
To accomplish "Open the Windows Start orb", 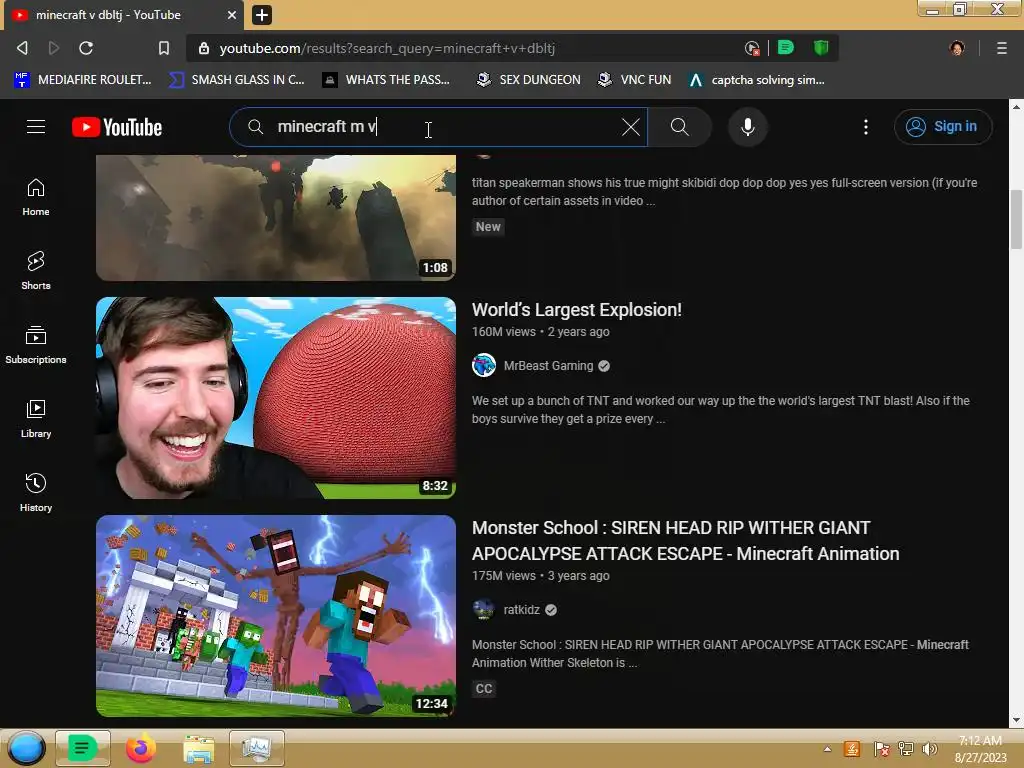I will click(x=26, y=748).
